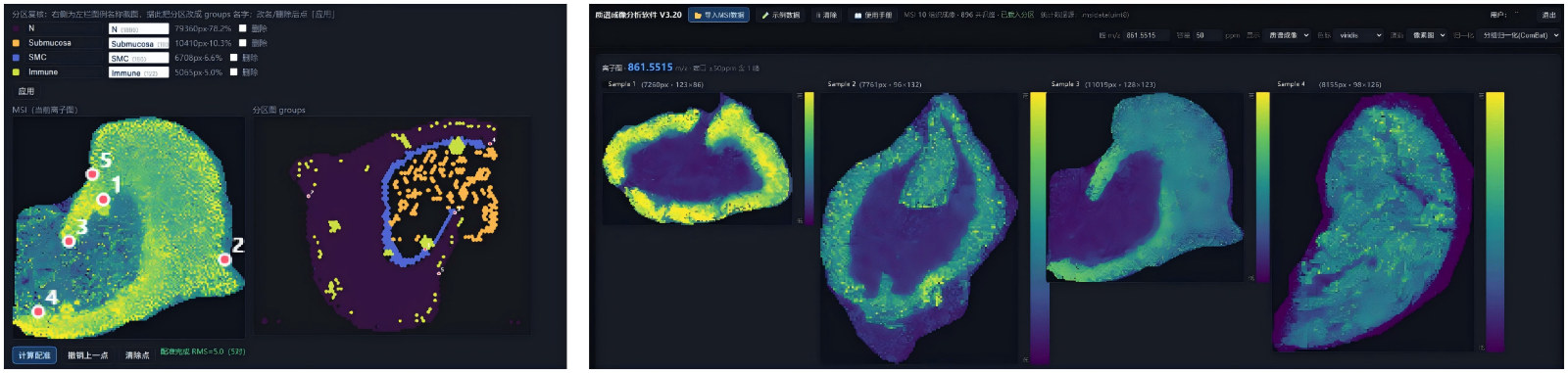
Task: Click registration landmark point 2 on MSI image
Action: [225, 259]
